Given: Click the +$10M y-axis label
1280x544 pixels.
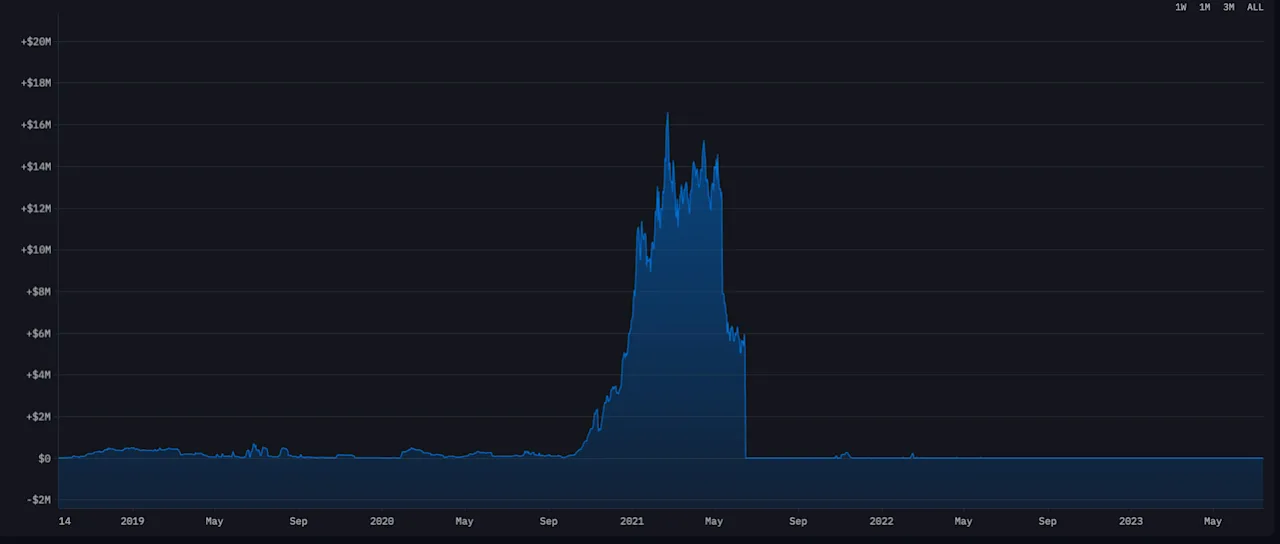Looking at the screenshot, I should [x=36, y=250].
